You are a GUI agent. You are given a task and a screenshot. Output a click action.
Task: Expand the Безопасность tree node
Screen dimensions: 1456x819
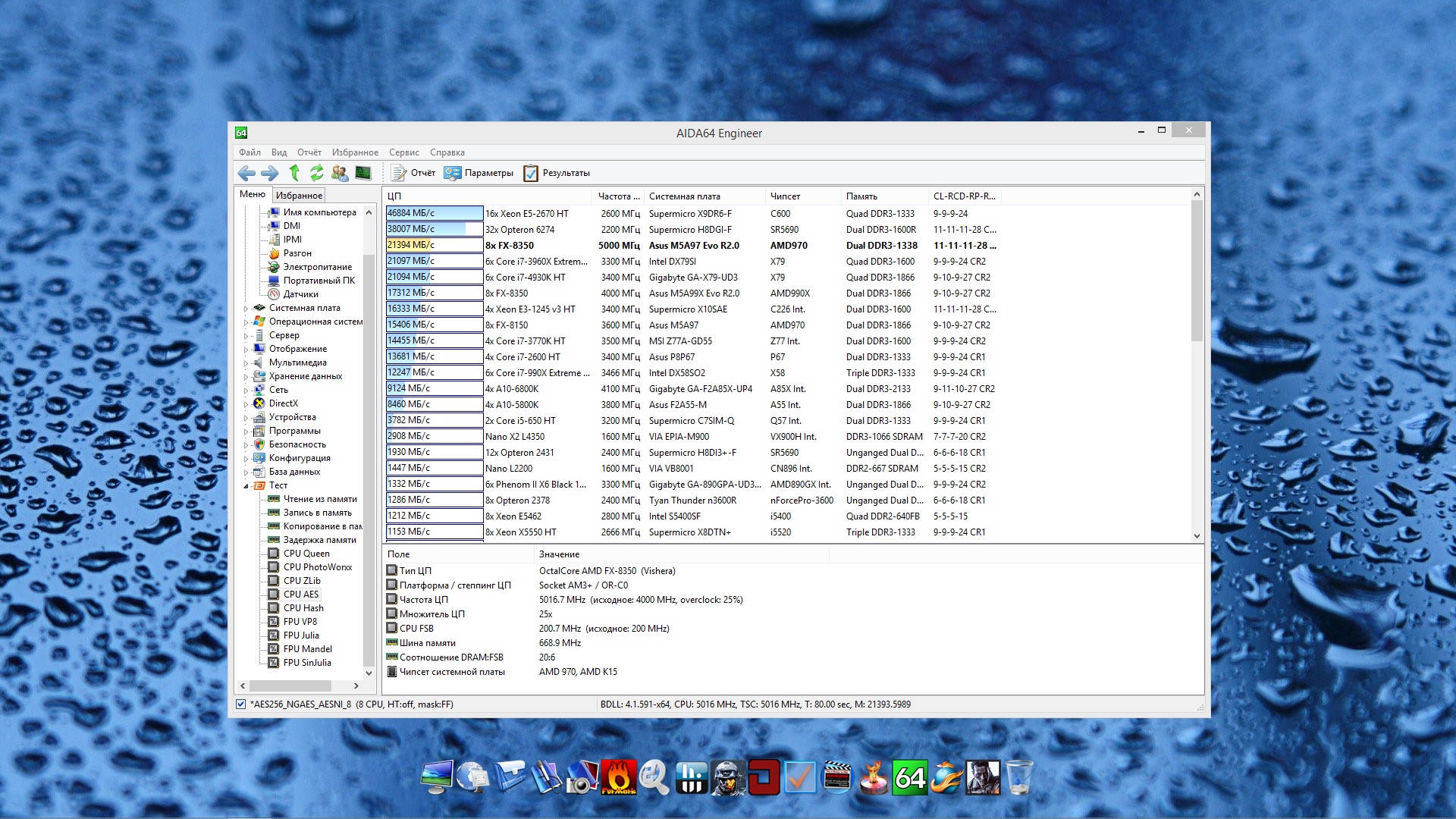pos(246,445)
